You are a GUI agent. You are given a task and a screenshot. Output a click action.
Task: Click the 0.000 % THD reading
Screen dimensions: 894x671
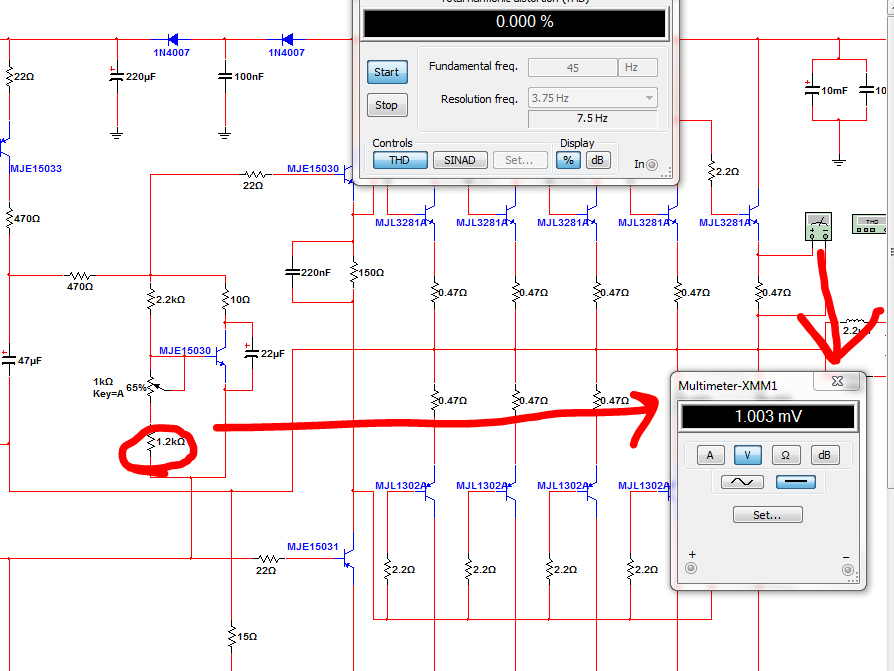pyautogui.click(x=515, y=22)
